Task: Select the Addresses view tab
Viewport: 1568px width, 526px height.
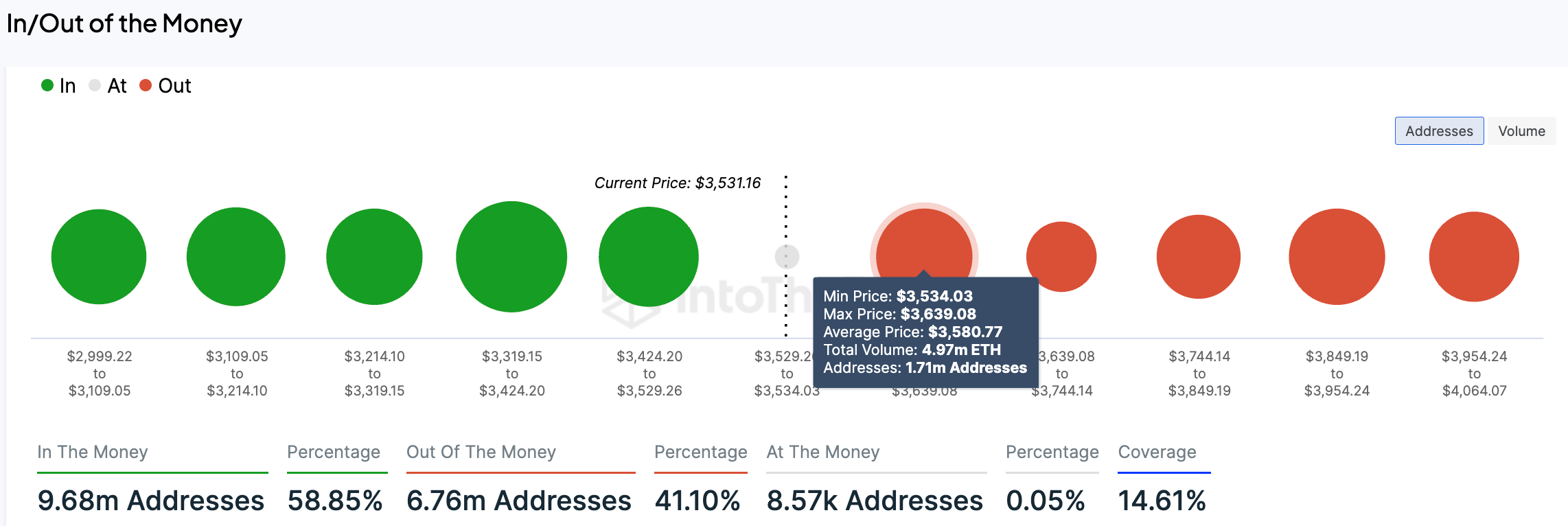Action: click(1439, 131)
